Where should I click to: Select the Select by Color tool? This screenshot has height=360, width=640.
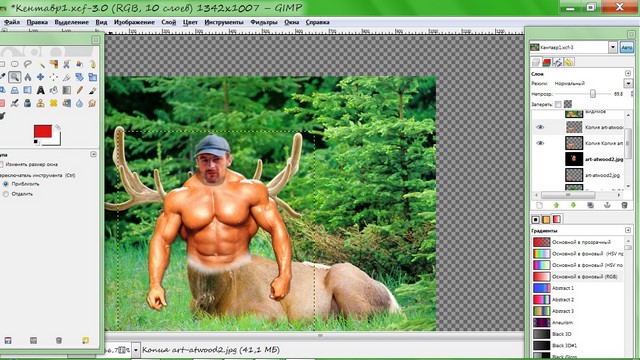click(54, 64)
